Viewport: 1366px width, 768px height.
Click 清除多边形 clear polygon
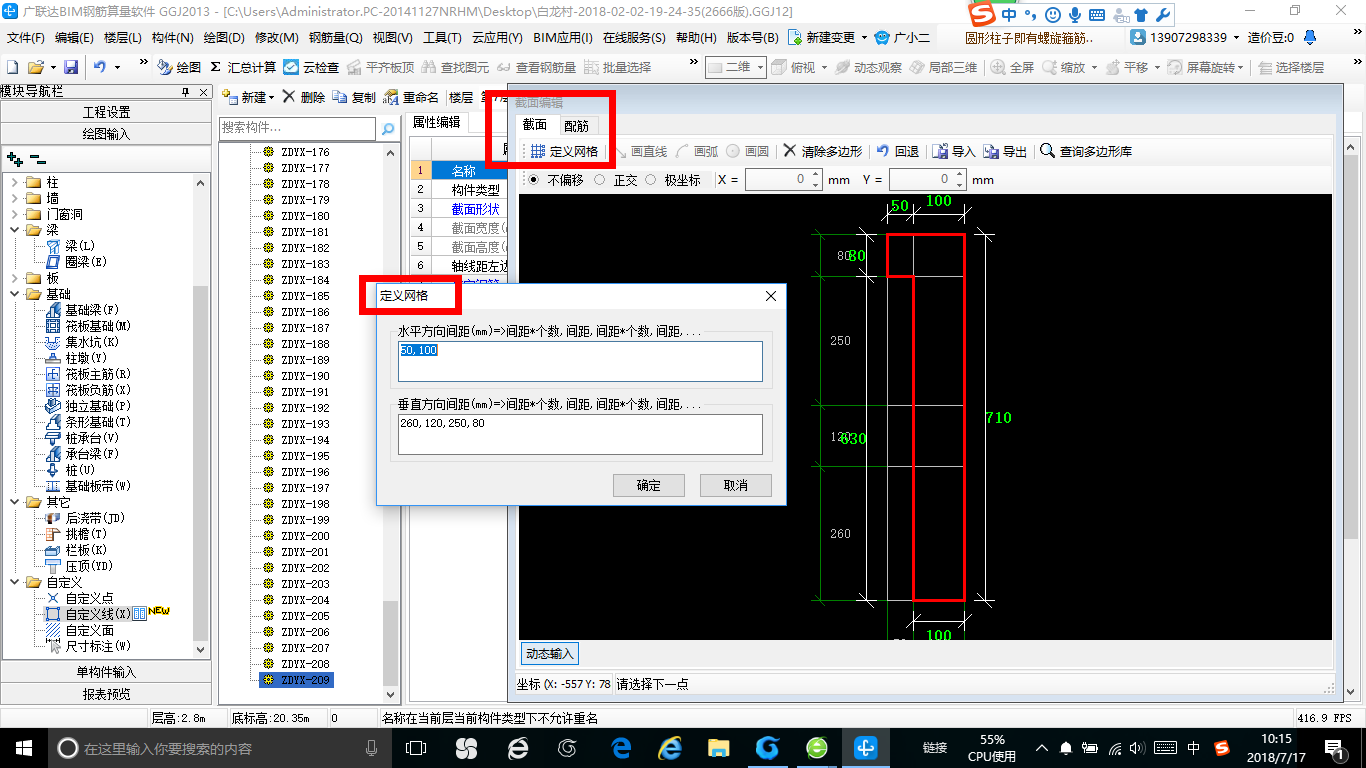coord(822,151)
